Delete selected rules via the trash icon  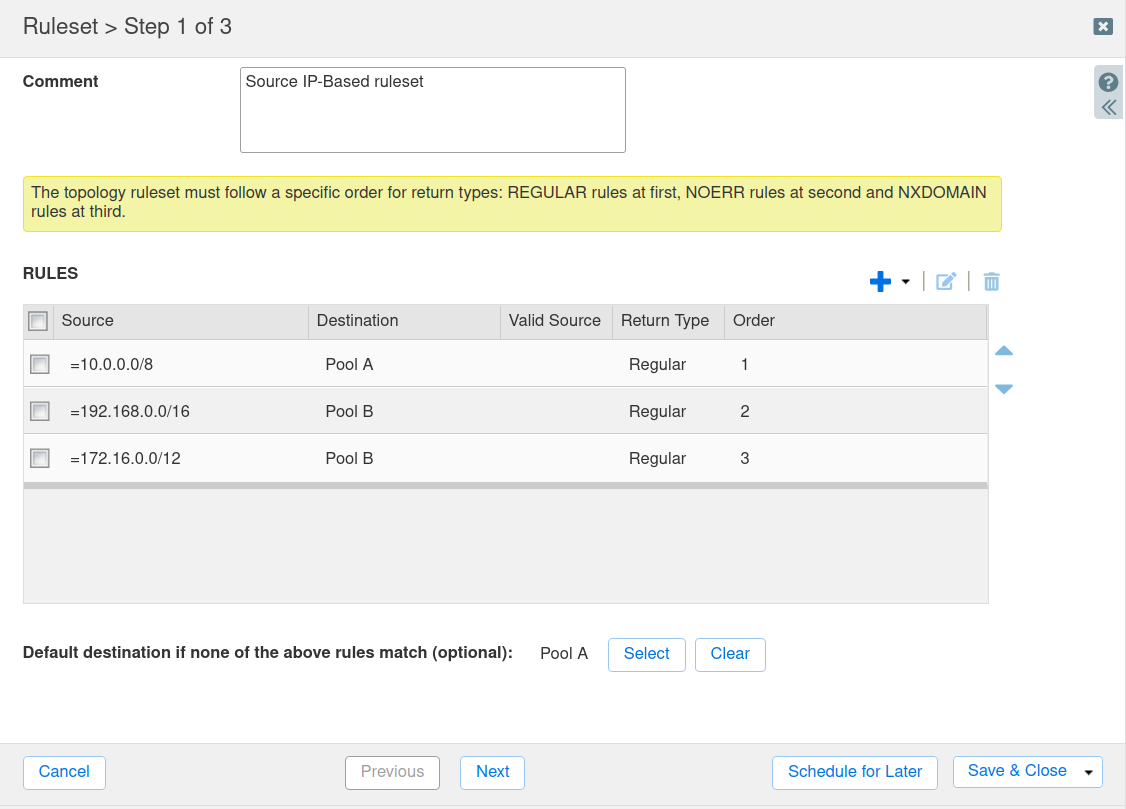(x=991, y=281)
